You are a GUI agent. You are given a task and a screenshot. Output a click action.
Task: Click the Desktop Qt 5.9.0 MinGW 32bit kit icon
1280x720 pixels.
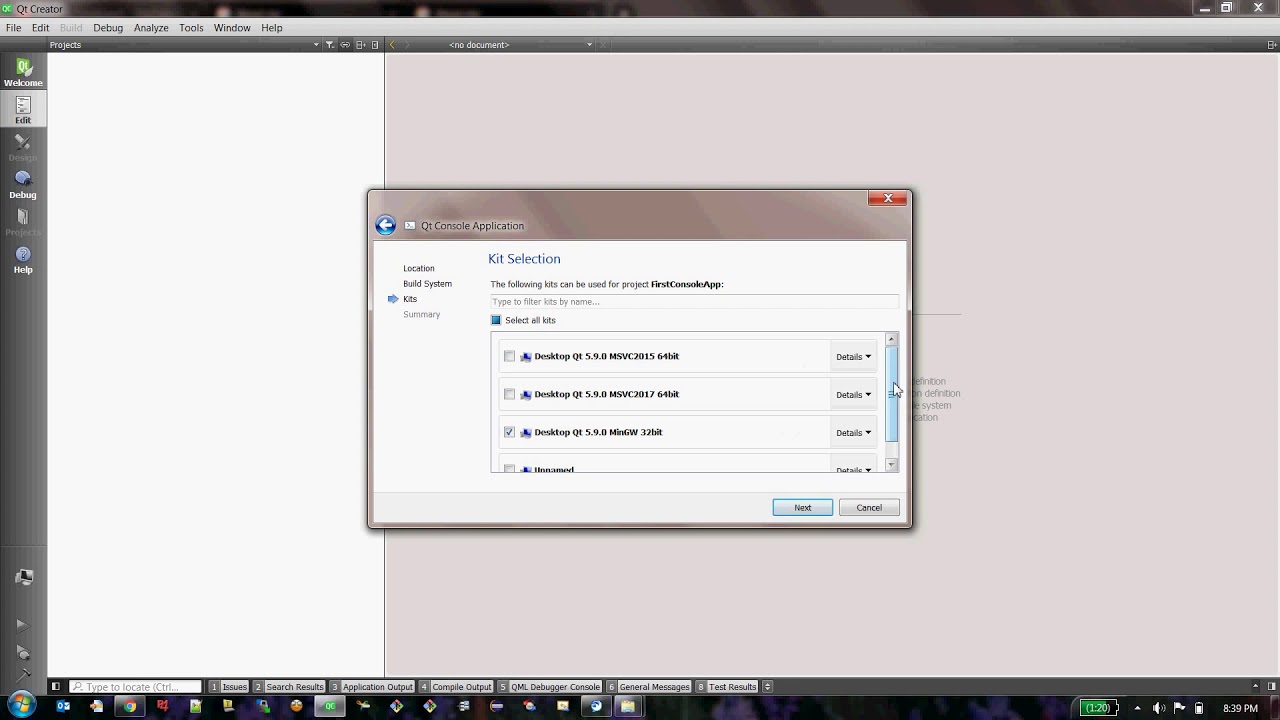pyautogui.click(x=526, y=433)
